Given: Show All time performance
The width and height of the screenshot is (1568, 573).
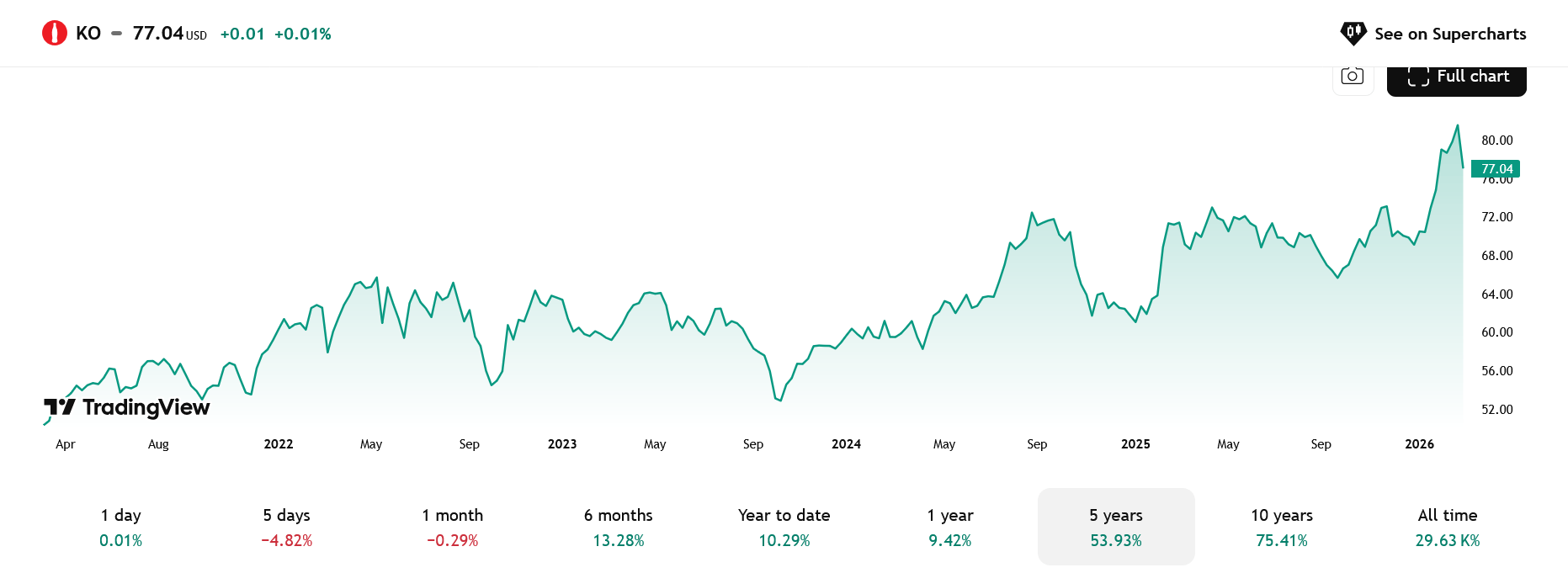Looking at the screenshot, I should point(1447,527).
